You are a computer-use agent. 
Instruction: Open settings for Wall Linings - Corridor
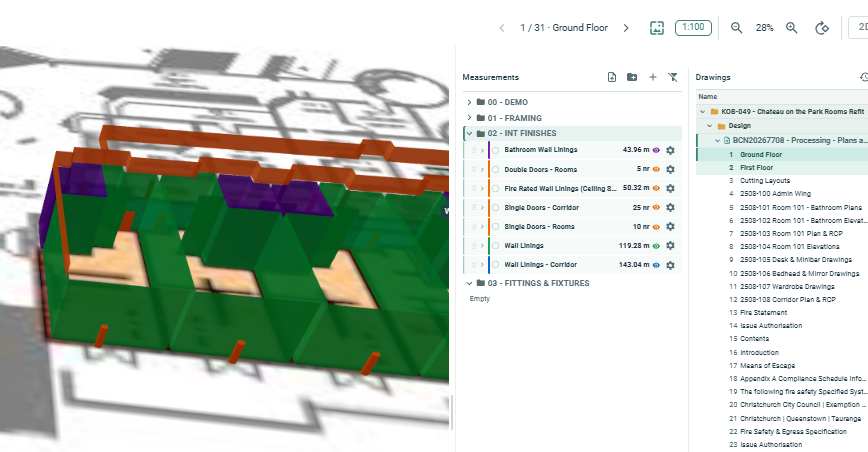pyautogui.click(x=670, y=265)
